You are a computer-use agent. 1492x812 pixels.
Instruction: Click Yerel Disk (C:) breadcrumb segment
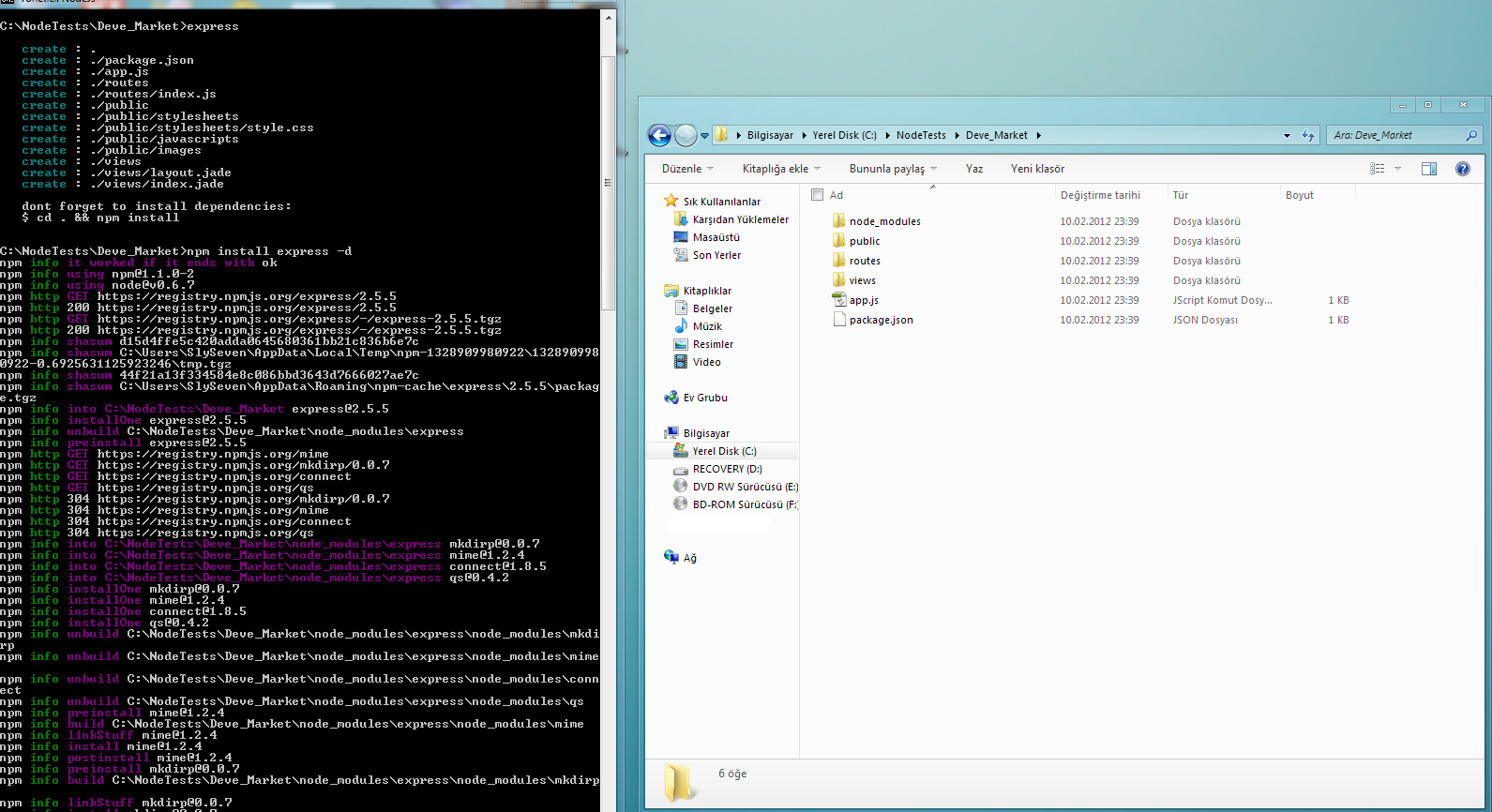pyautogui.click(x=844, y=136)
